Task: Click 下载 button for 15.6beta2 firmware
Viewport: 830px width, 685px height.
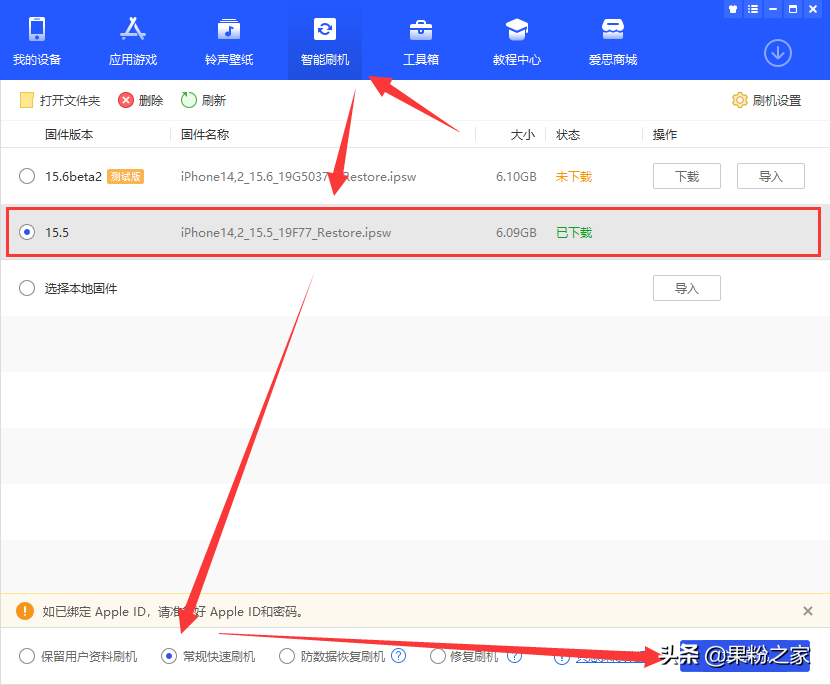Action: point(687,176)
